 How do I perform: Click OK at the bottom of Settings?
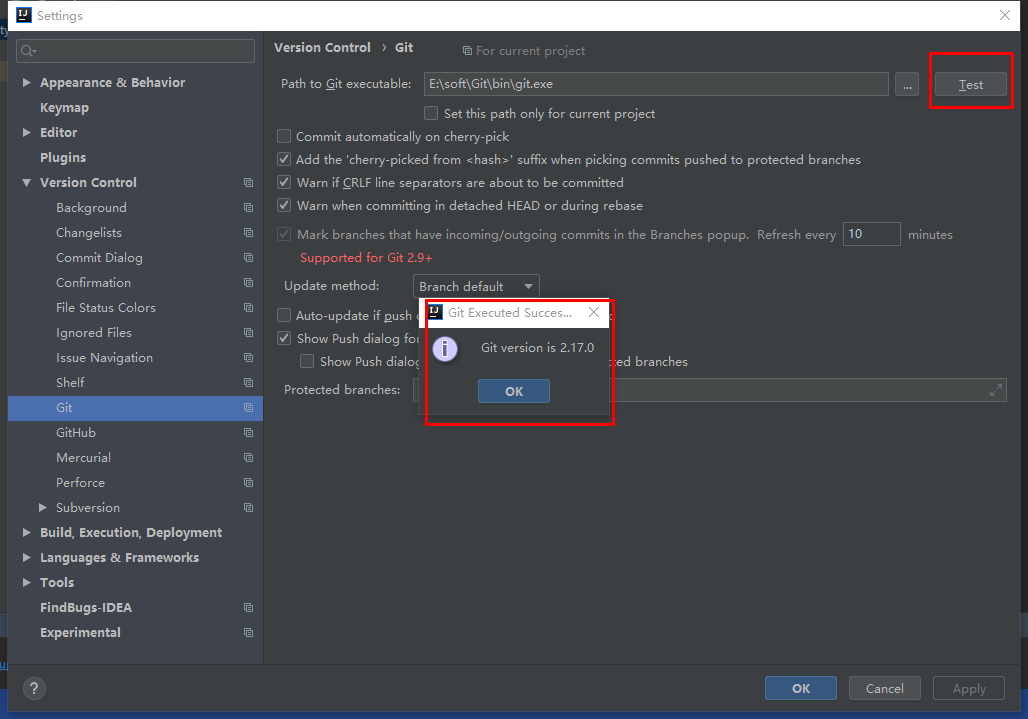click(801, 688)
